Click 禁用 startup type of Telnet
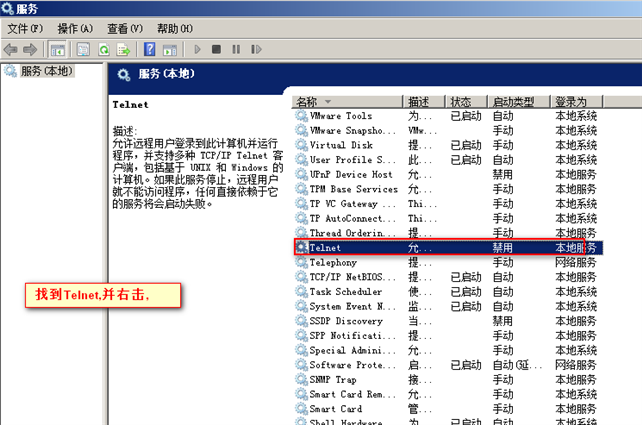This screenshot has height=425, width=642. click(502, 248)
